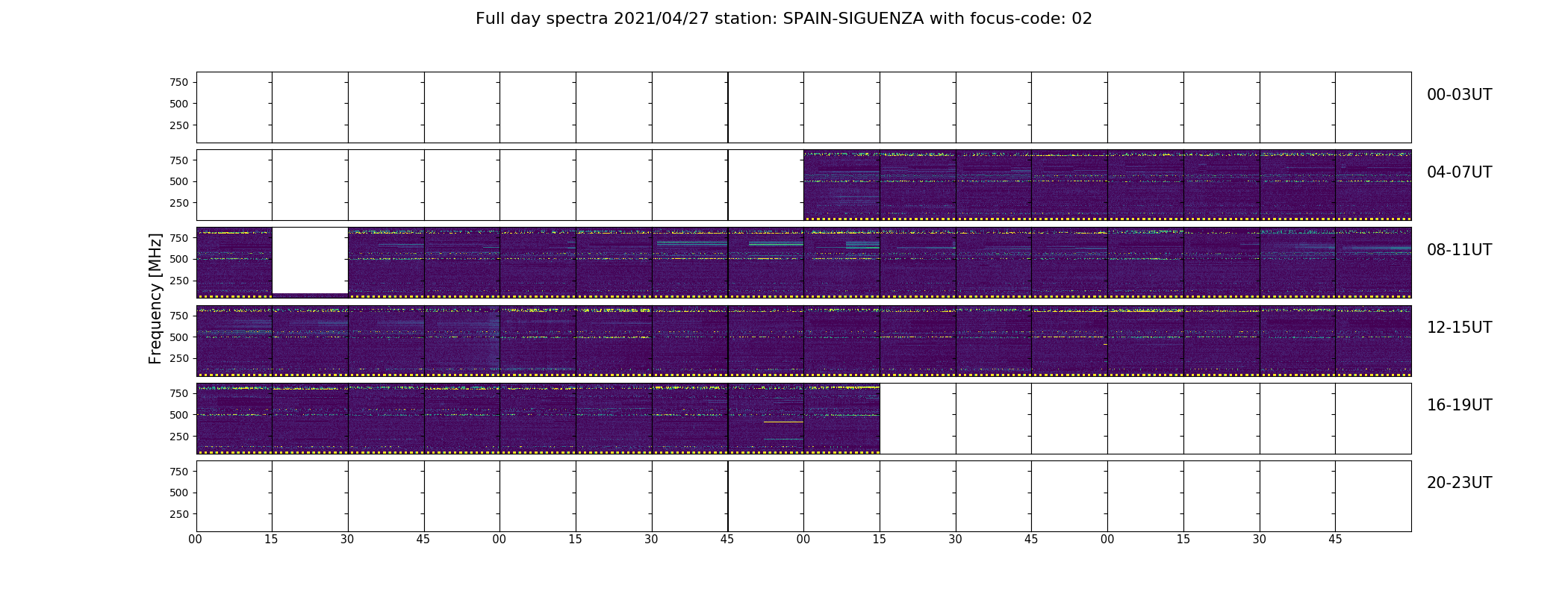
Task: Click the 500 tick of the 08-11UT row
Action: (178, 259)
